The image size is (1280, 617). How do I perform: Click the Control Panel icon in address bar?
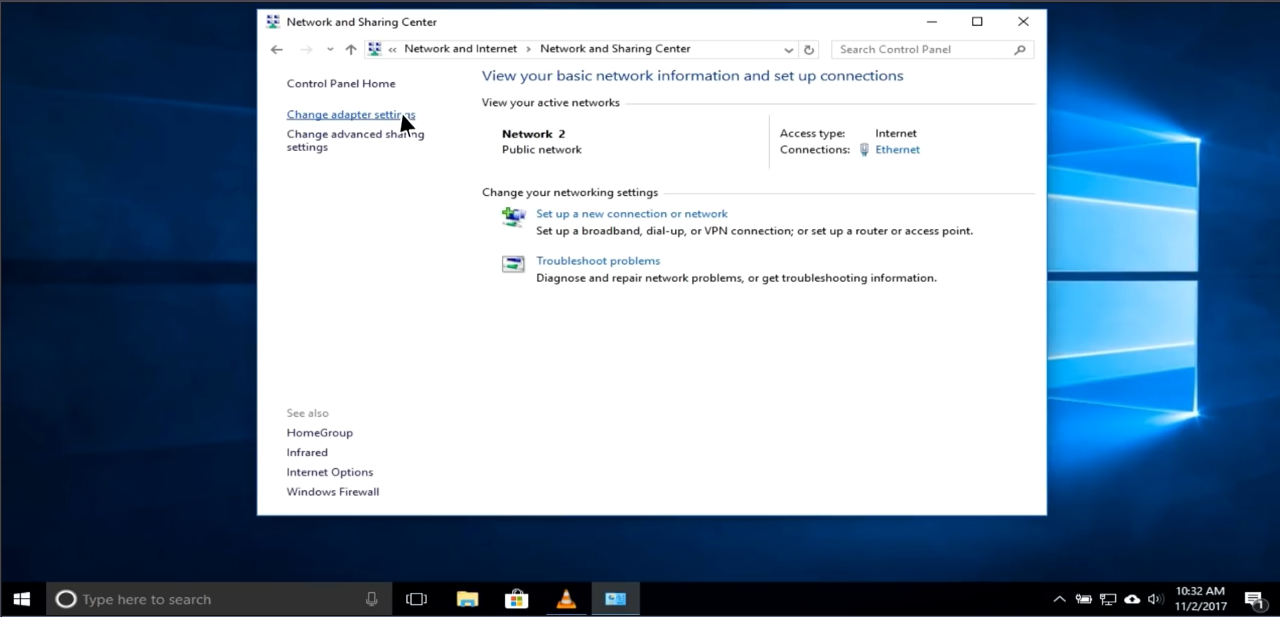(x=375, y=49)
